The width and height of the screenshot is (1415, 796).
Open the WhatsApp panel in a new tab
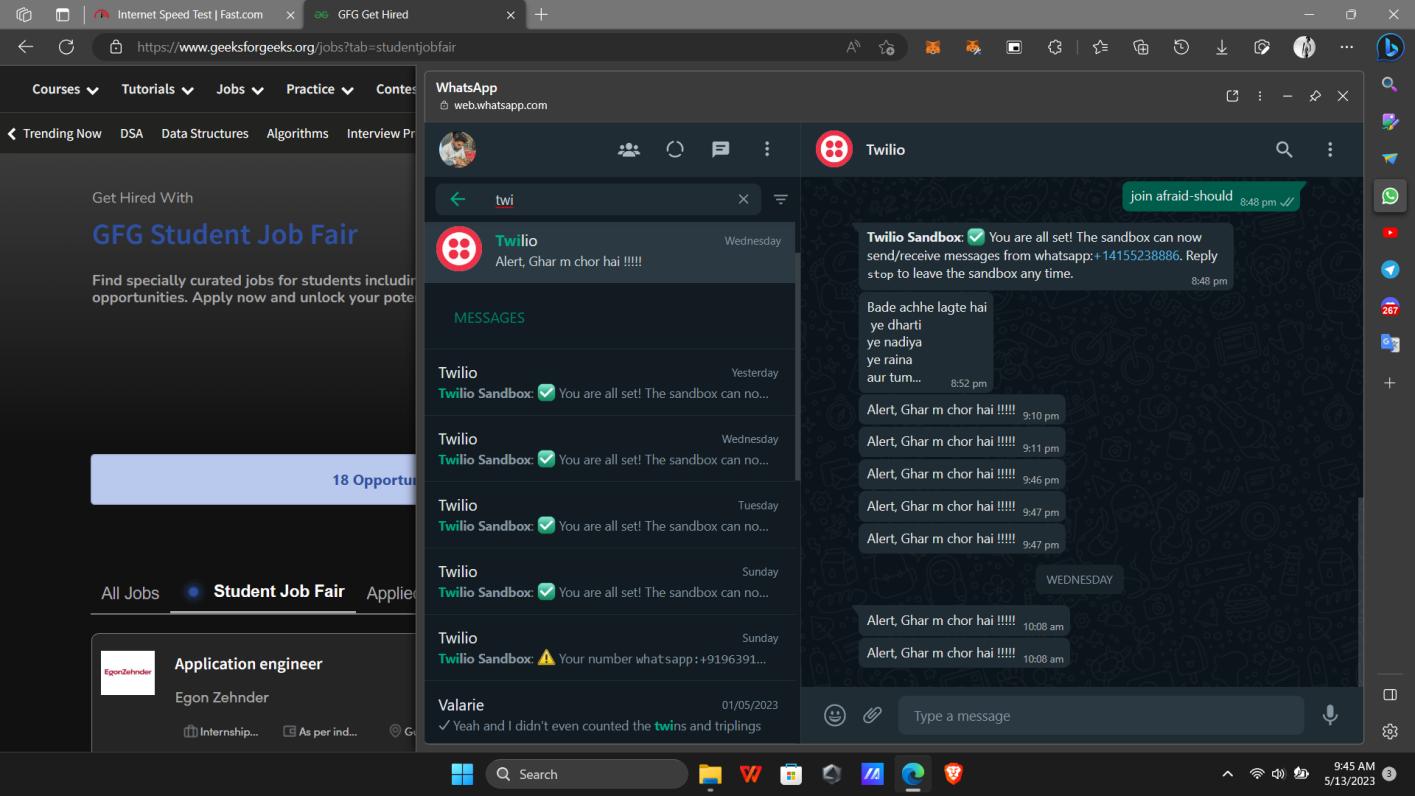click(1232, 96)
